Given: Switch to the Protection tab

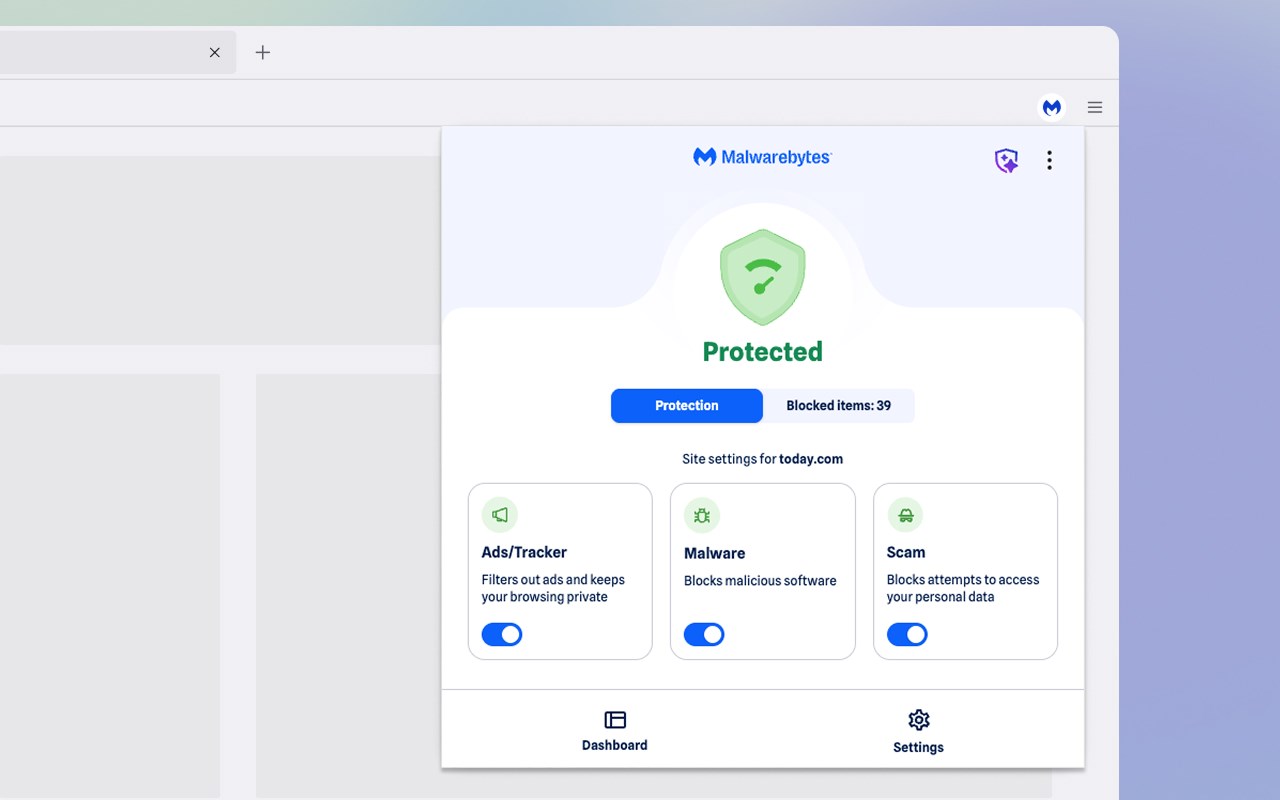Looking at the screenshot, I should click(x=687, y=406).
